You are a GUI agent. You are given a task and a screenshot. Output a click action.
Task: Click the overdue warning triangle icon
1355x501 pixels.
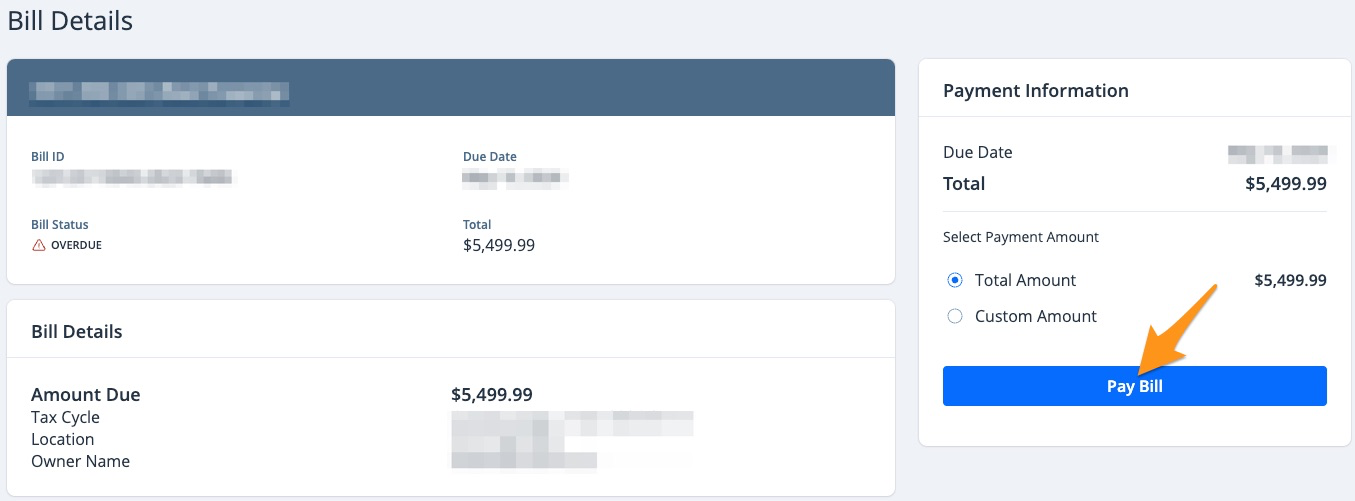click(39, 245)
